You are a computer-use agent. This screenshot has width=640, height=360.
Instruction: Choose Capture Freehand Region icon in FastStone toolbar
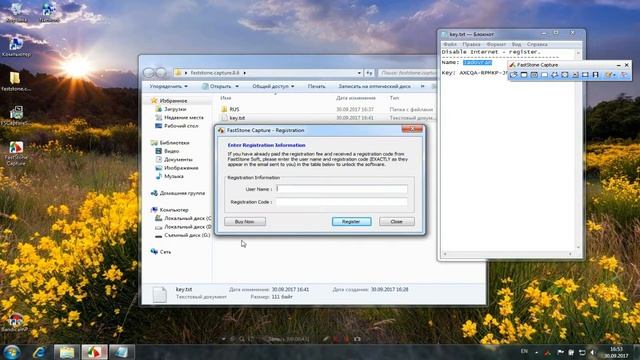click(x=555, y=75)
